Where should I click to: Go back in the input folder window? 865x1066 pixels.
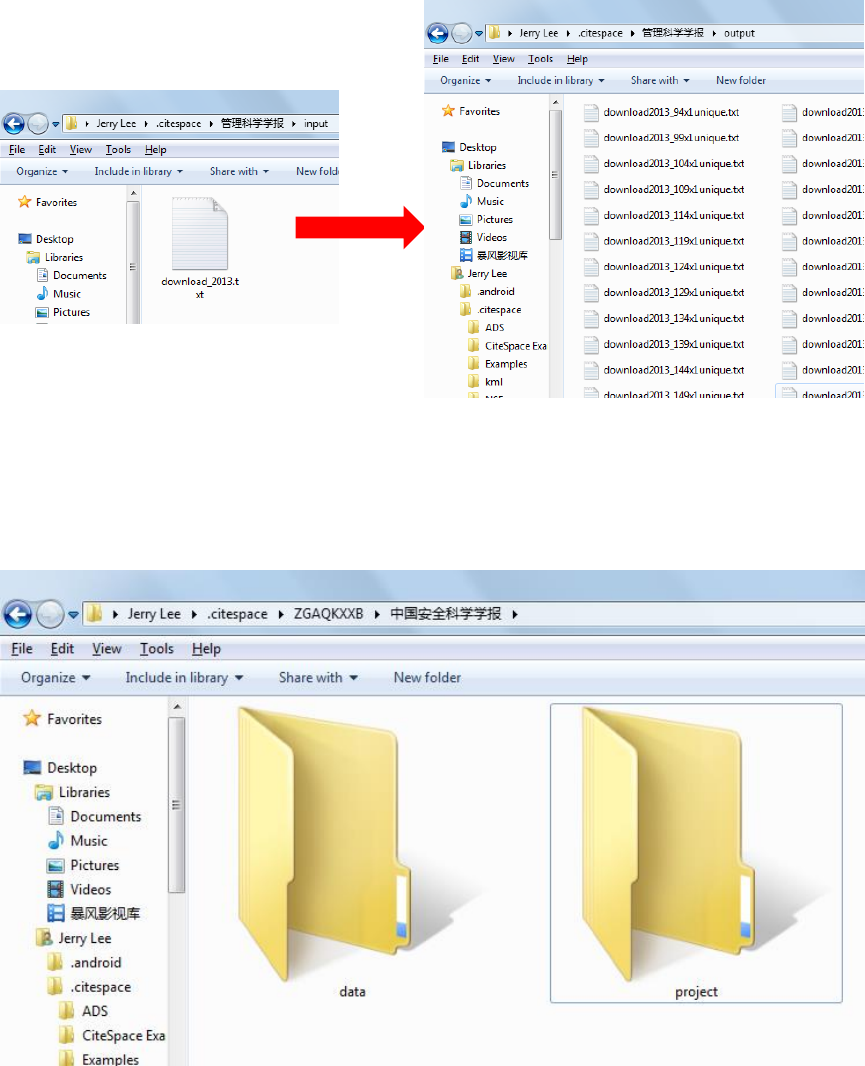(x=14, y=124)
